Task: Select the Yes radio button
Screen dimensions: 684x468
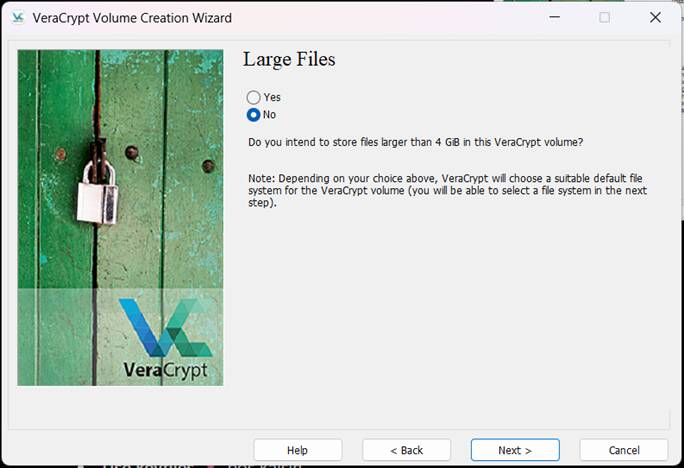Action: pyautogui.click(x=253, y=97)
